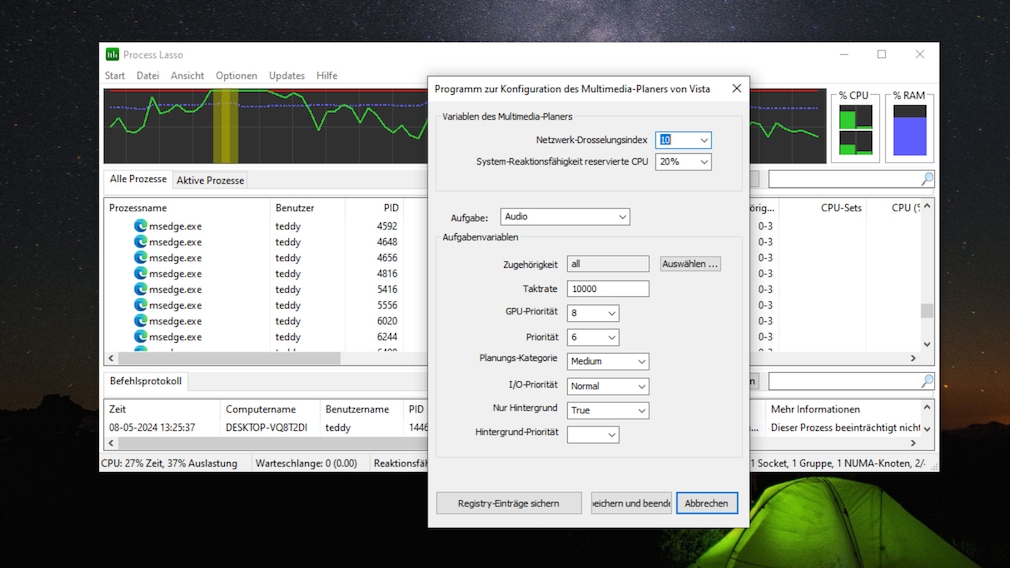Click the Taktrate field containing 10000
The width and height of the screenshot is (1010, 568).
(607, 289)
